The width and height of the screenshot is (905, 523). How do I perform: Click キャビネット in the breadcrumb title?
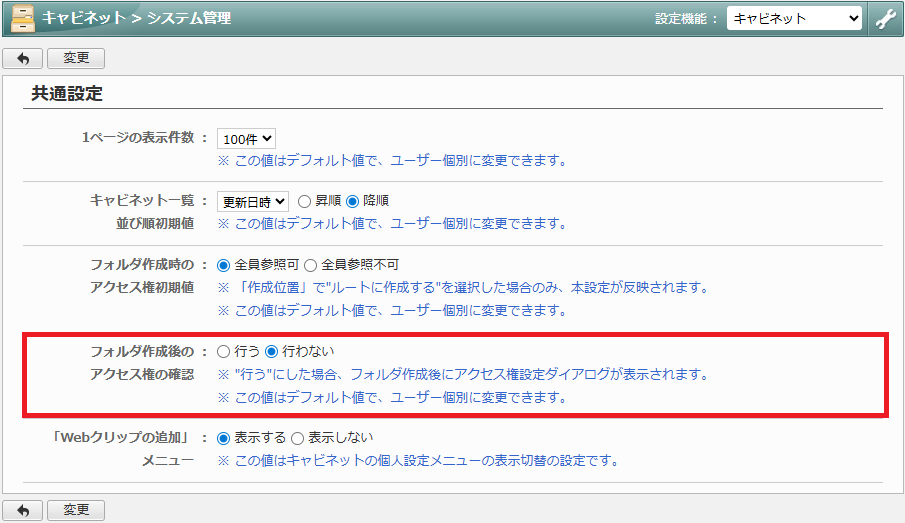83,18
